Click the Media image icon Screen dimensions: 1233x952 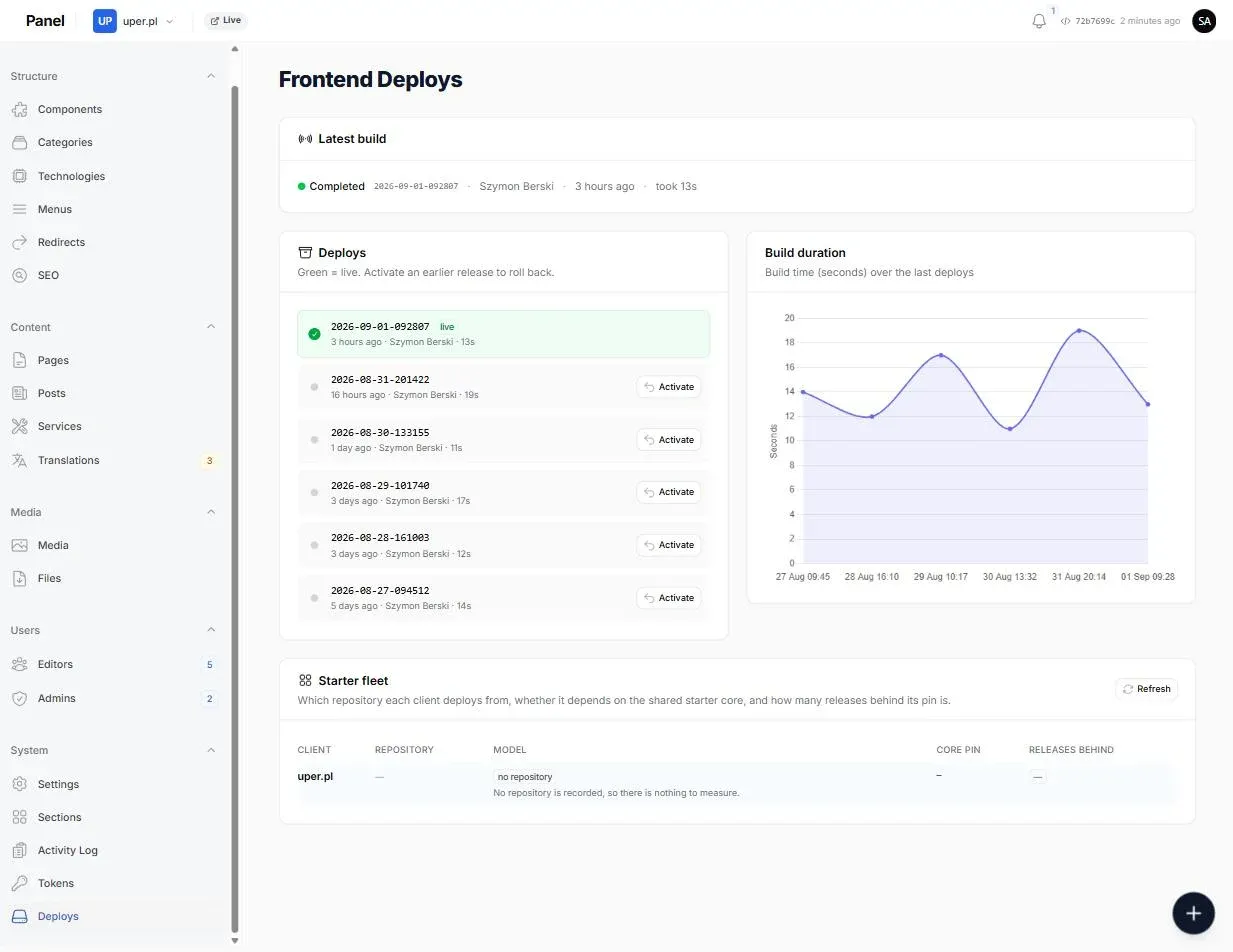(x=19, y=545)
